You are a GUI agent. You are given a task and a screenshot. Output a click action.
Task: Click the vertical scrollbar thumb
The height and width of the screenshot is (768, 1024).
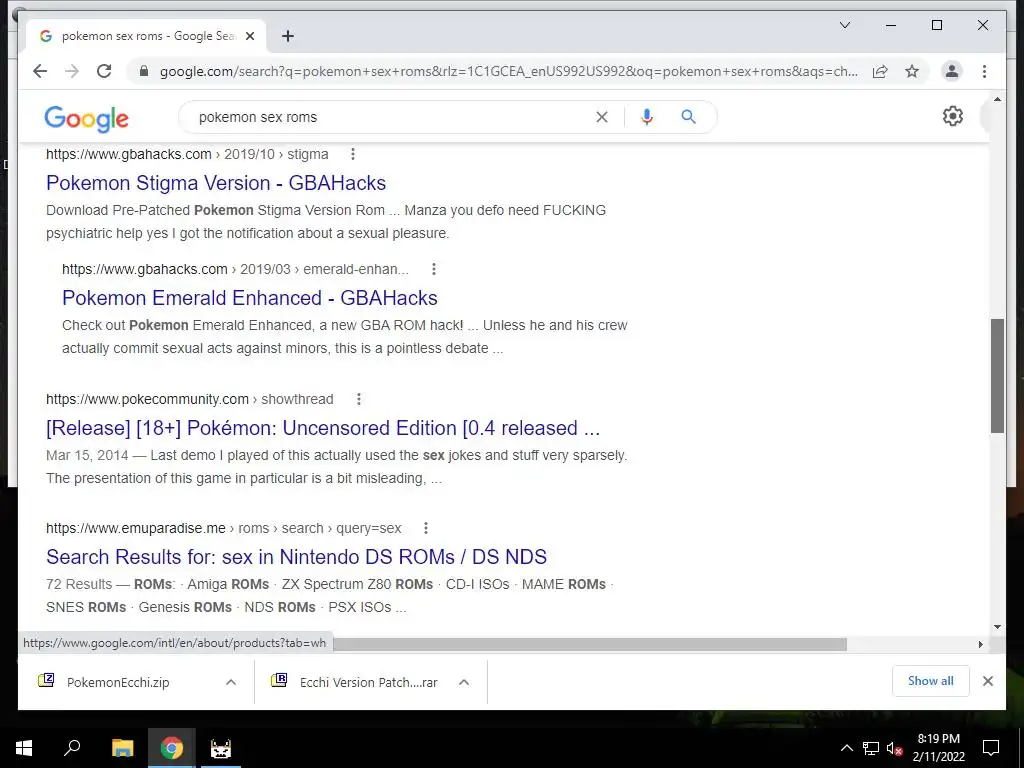point(997,376)
